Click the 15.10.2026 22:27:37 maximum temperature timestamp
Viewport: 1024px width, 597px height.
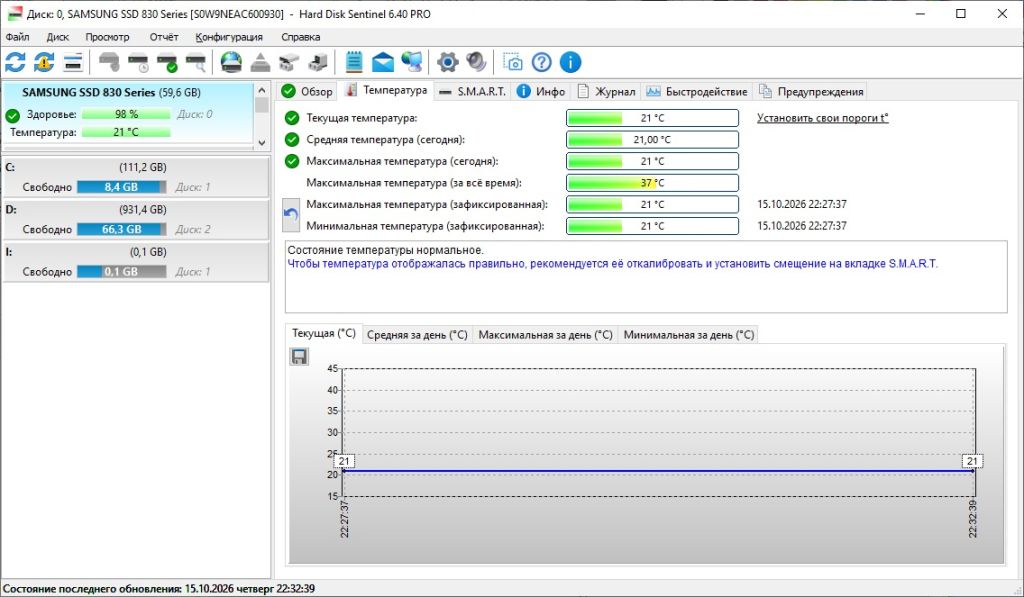pos(802,204)
